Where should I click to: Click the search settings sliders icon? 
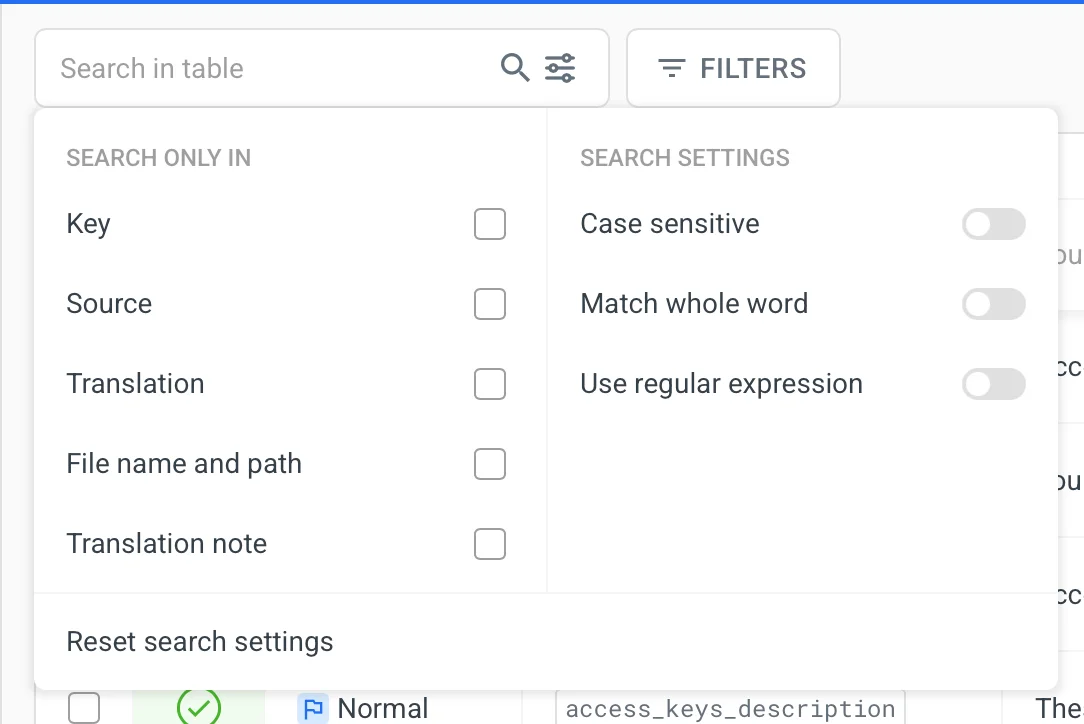point(560,67)
